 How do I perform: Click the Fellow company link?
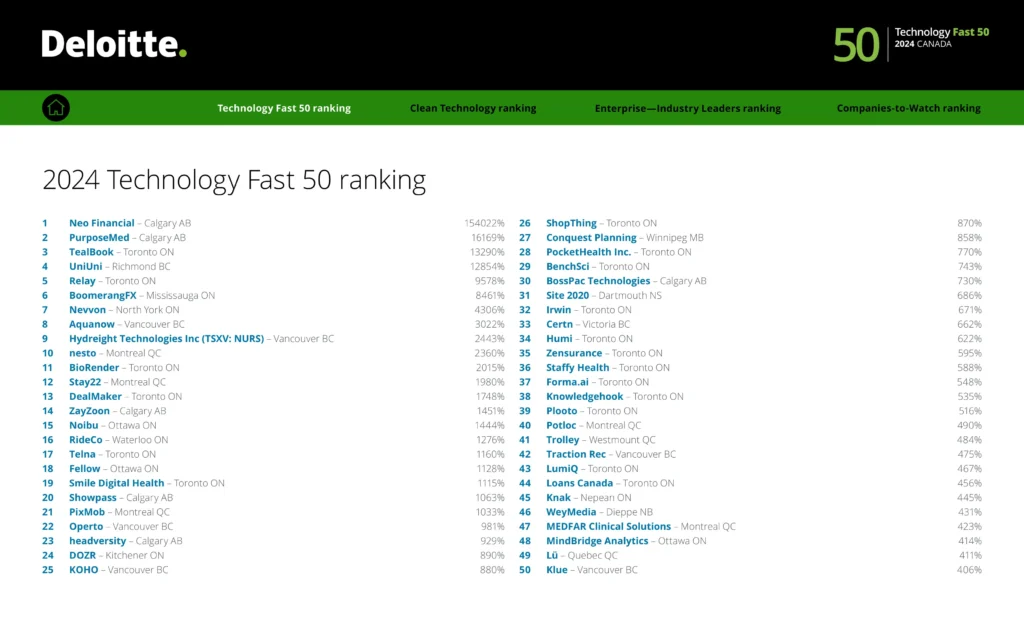coord(85,468)
